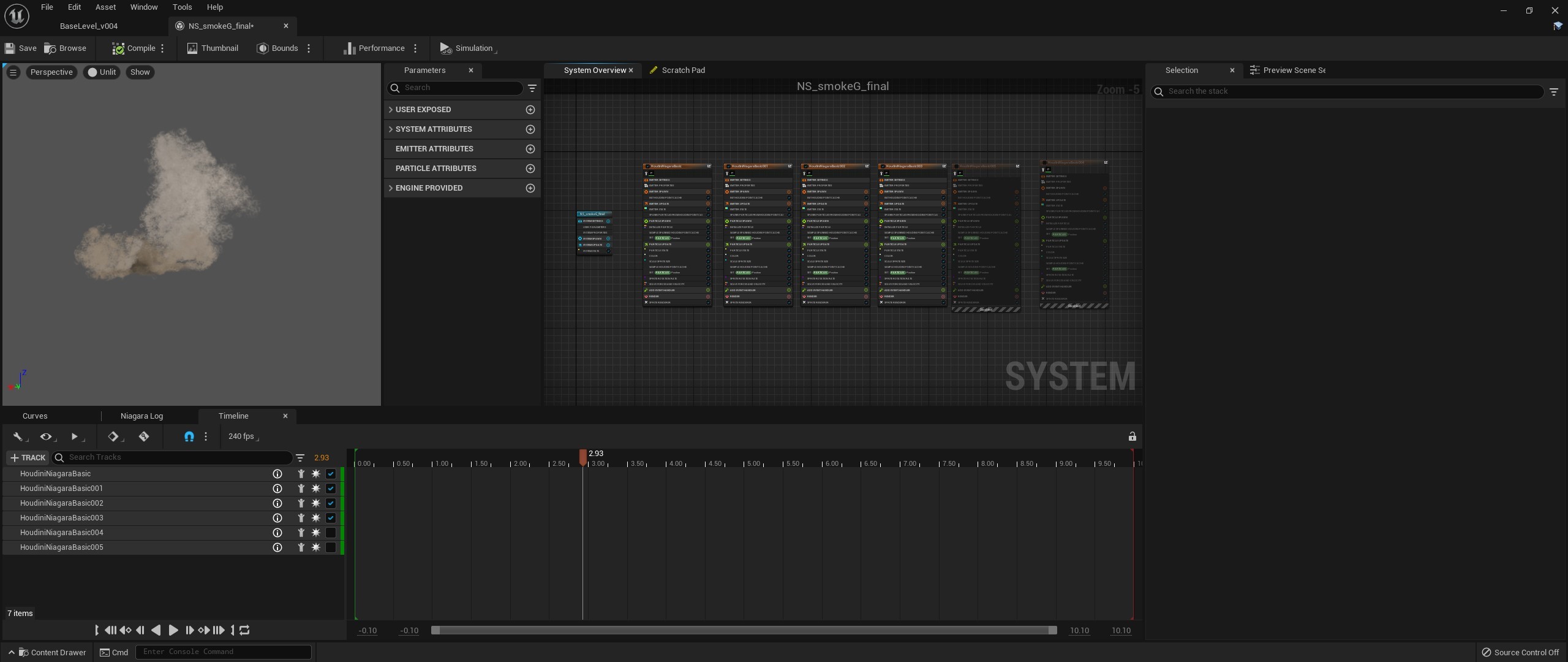Disable the HoudiniNiagaraBasic emitter checkbox
Image resolution: width=1568 pixels, height=662 pixels.
(331, 474)
